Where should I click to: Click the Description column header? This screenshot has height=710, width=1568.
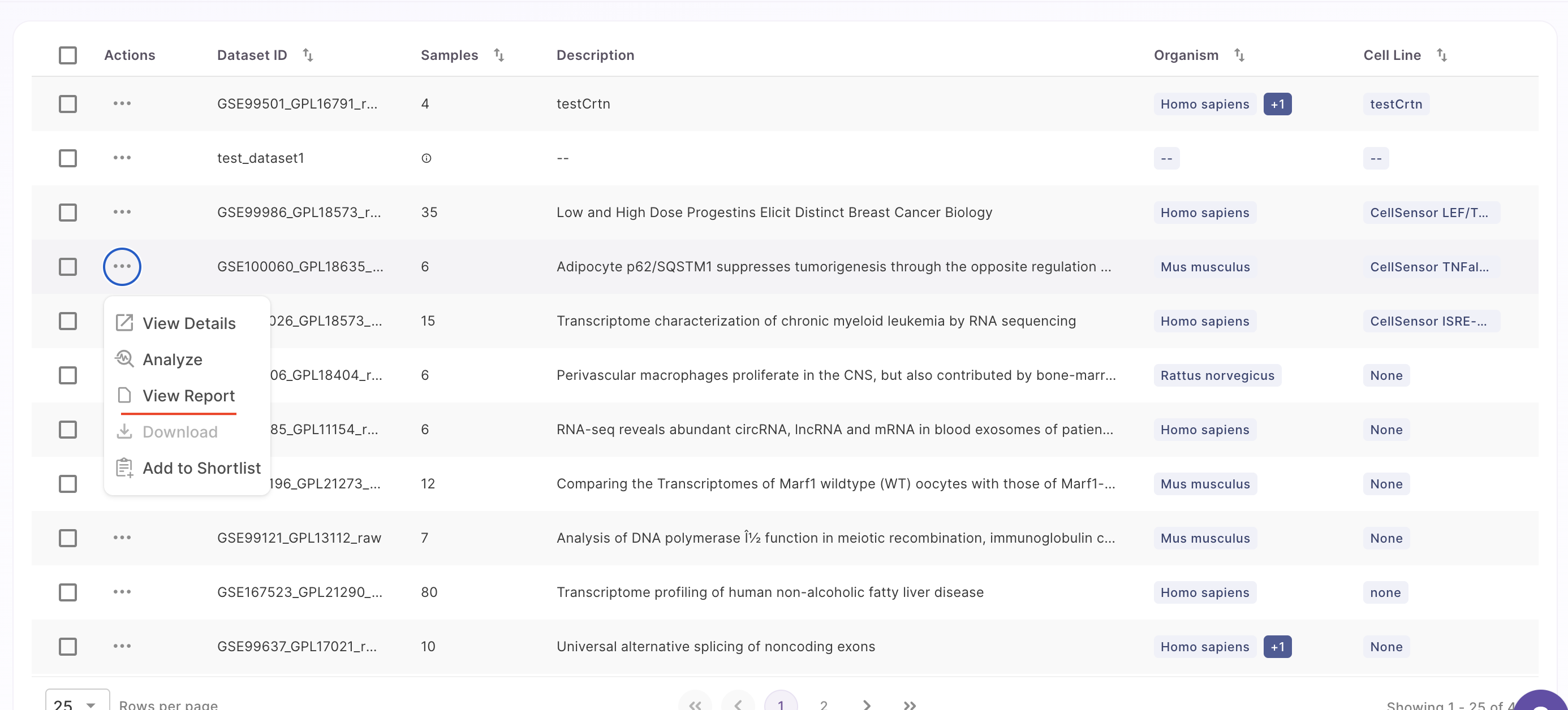pyautogui.click(x=595, y=55)
